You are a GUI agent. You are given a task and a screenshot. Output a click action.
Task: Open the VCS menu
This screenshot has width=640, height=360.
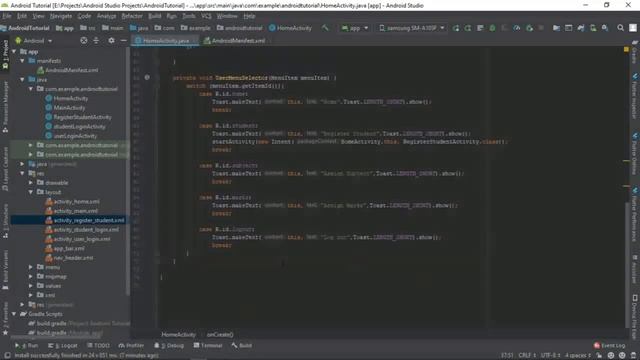click(206, 16)
